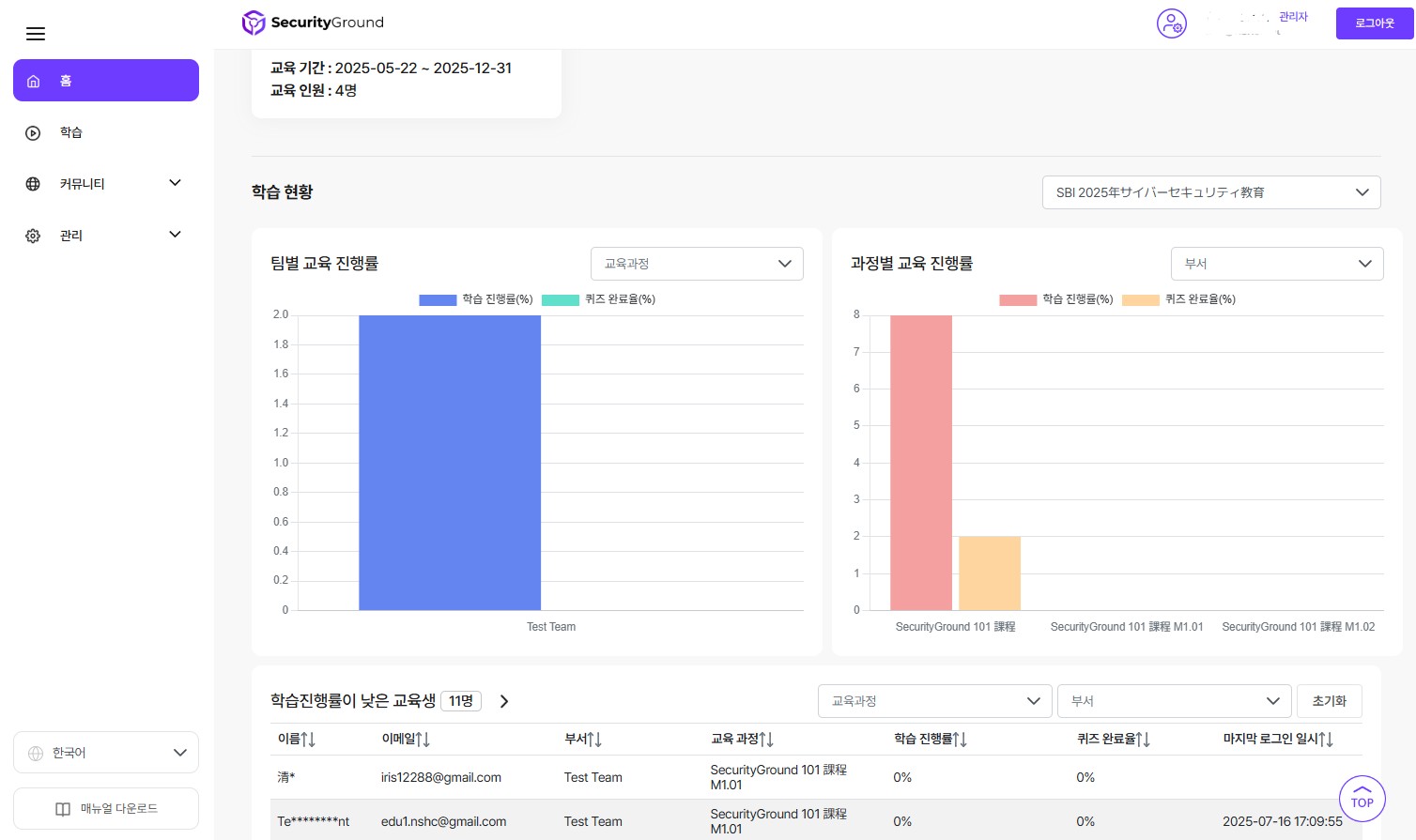Open 교육과정 dropdown in team progress chart

click(697, 264)
